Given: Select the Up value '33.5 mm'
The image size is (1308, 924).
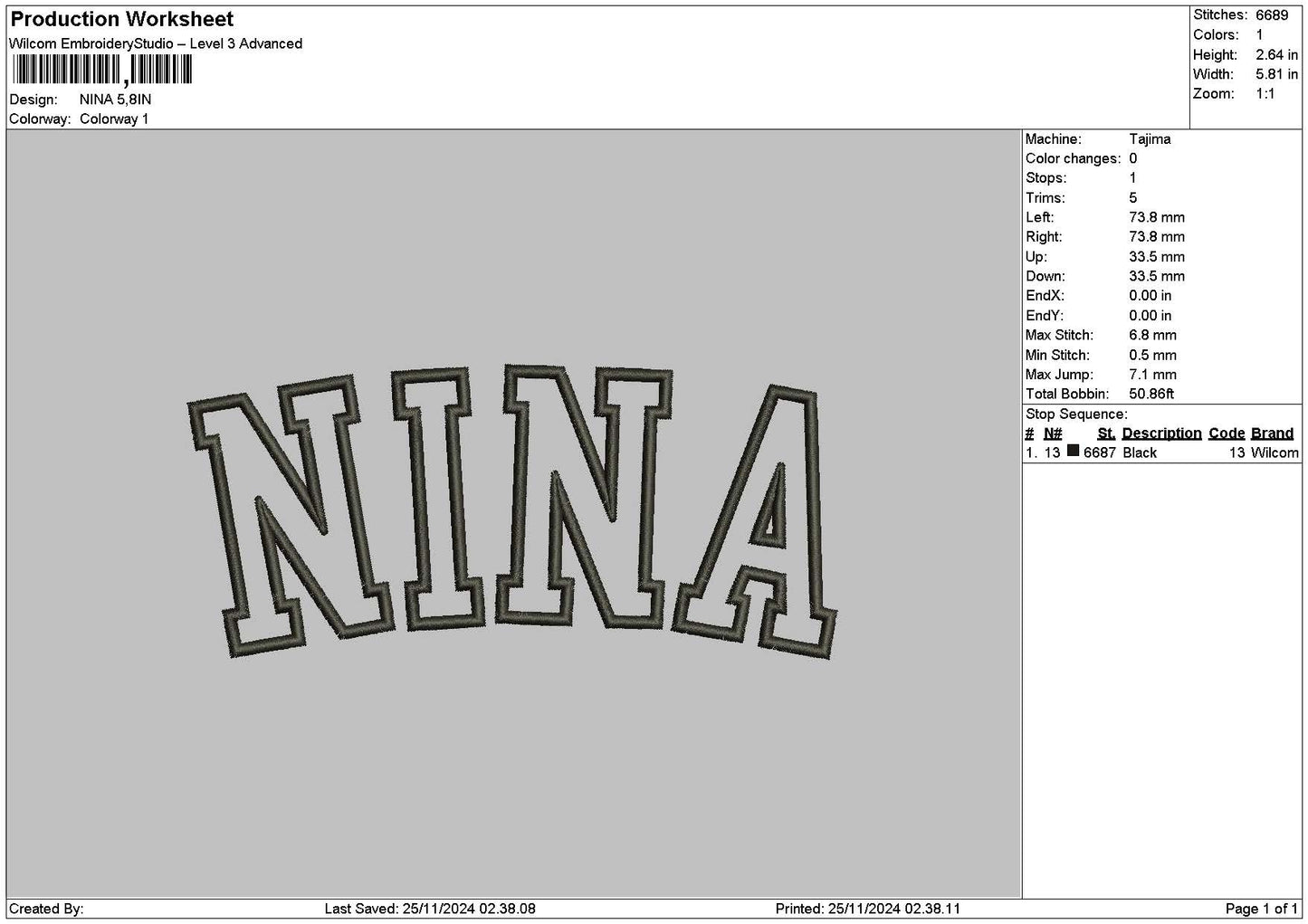Looking at the screenshot, I should click(1157, 257).
